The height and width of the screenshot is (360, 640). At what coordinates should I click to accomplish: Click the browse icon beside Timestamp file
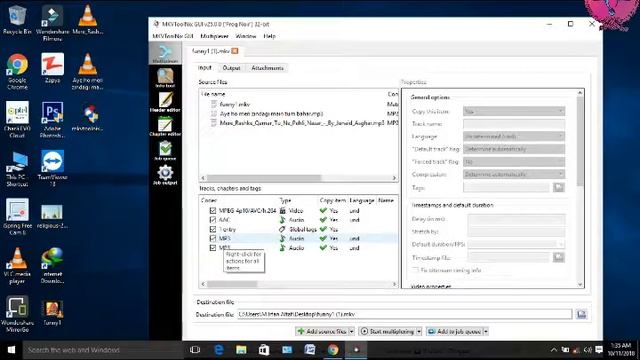click(x=559, y=257)
